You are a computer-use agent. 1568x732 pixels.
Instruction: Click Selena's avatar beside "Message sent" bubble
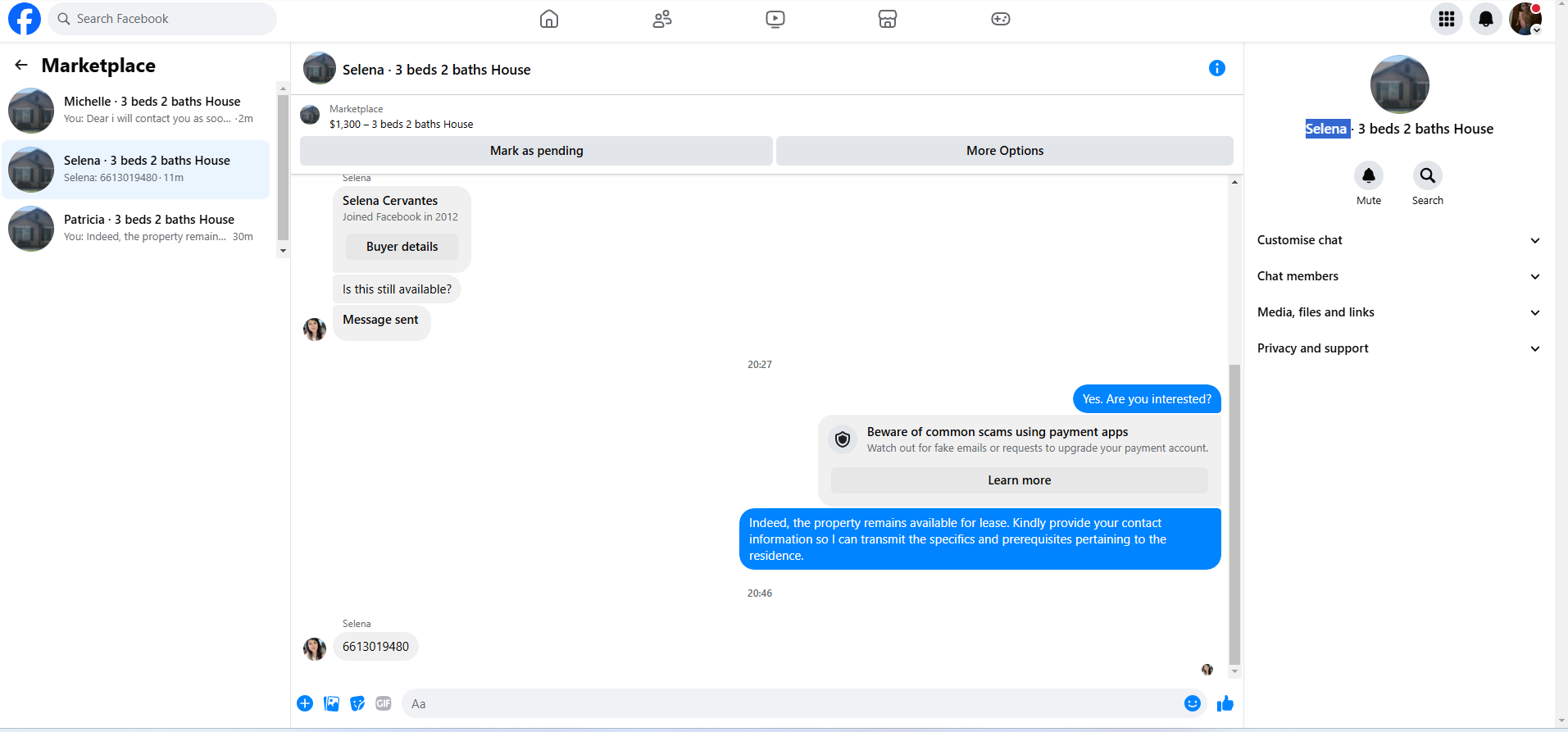pos(315,329)
